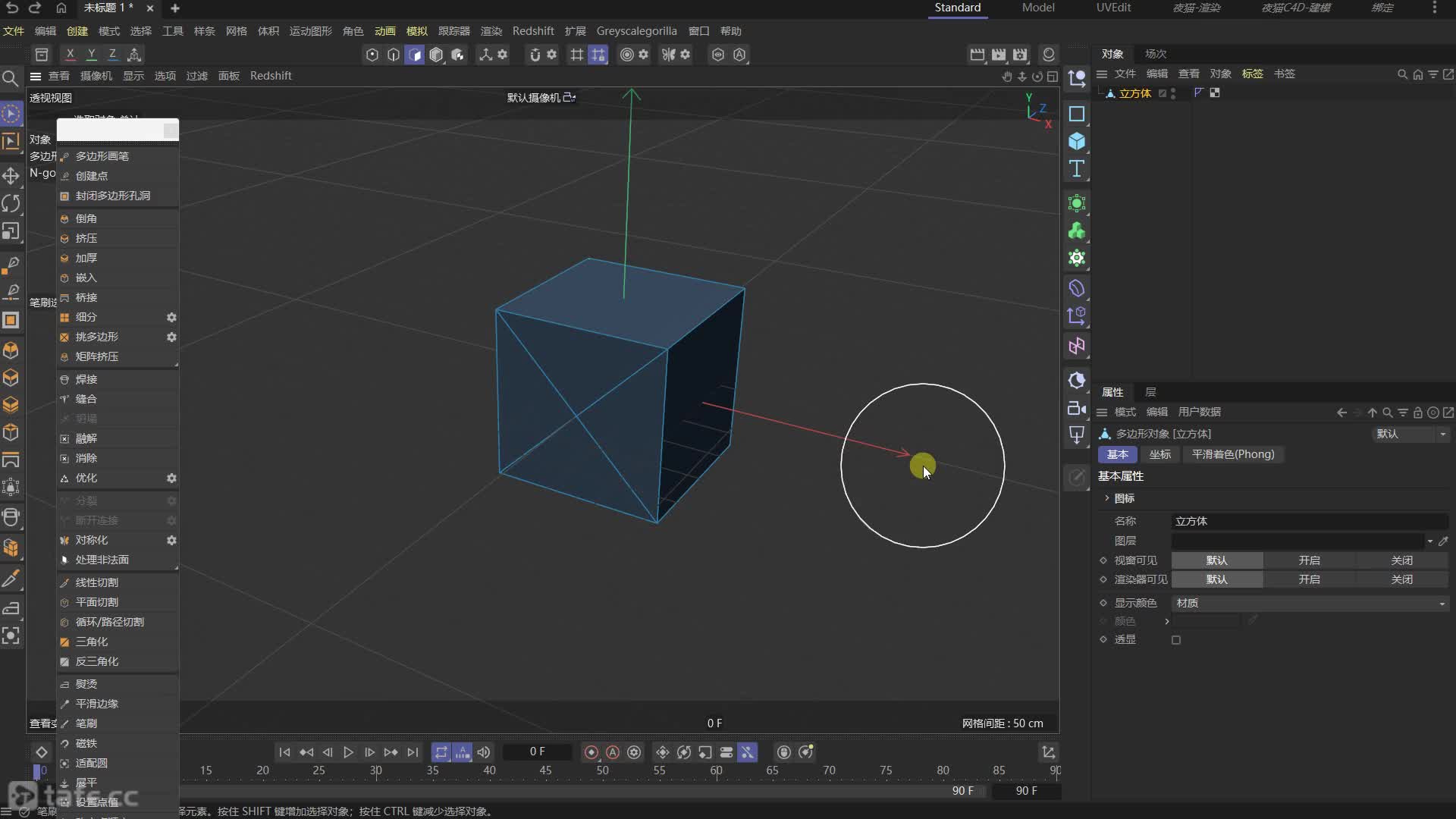Switch to the 坐标 tab

pyautogui.click(x=1159, y=454)
